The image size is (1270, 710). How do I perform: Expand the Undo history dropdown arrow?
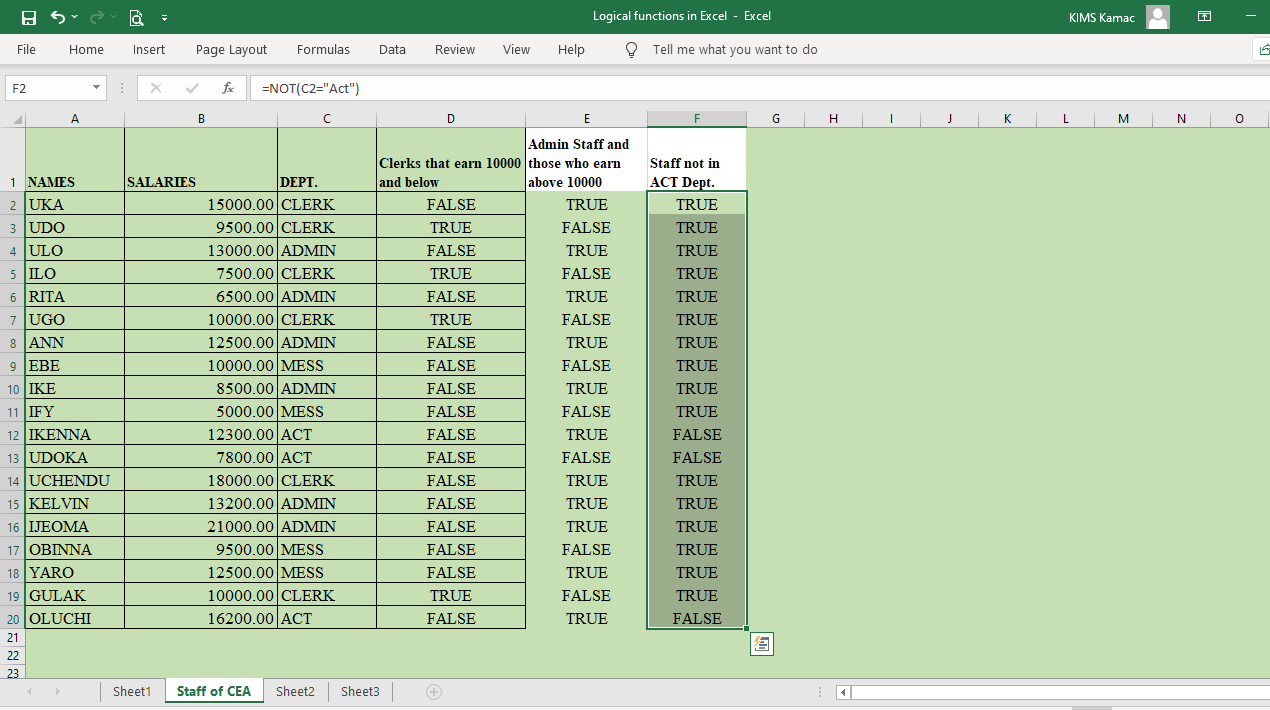pos(72,16)
